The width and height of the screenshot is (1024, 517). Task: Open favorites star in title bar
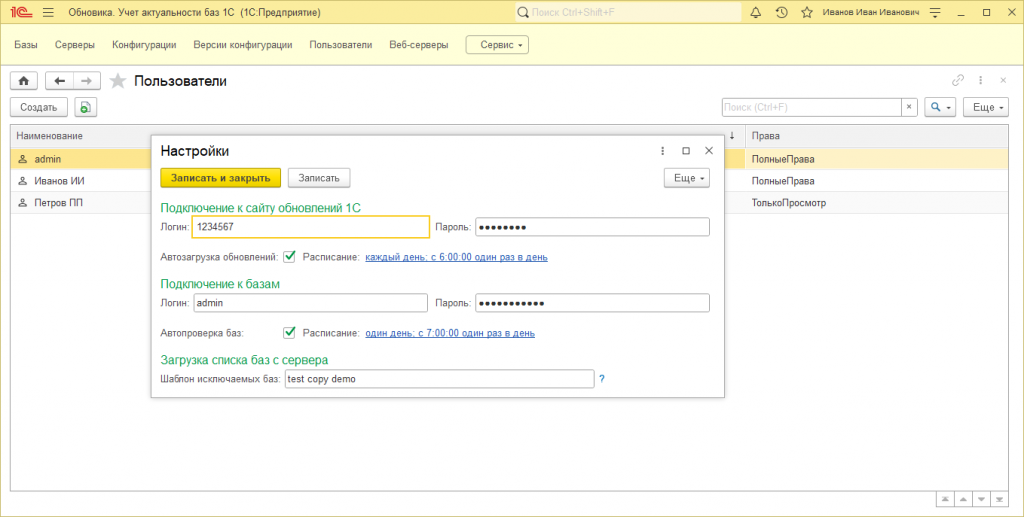click(807, 12)
